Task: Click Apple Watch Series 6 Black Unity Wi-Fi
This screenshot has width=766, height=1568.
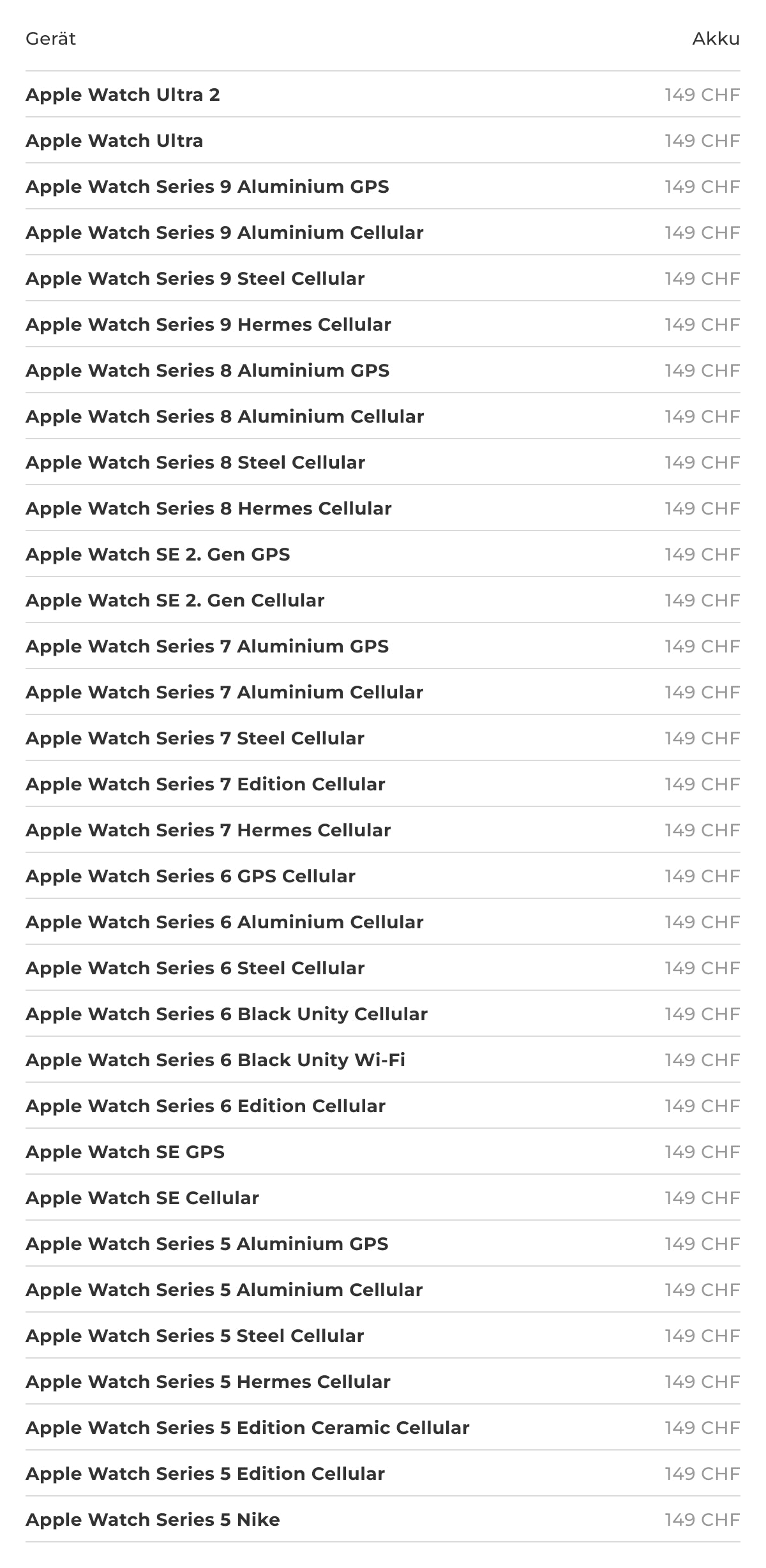Action: pos(215,1060)
